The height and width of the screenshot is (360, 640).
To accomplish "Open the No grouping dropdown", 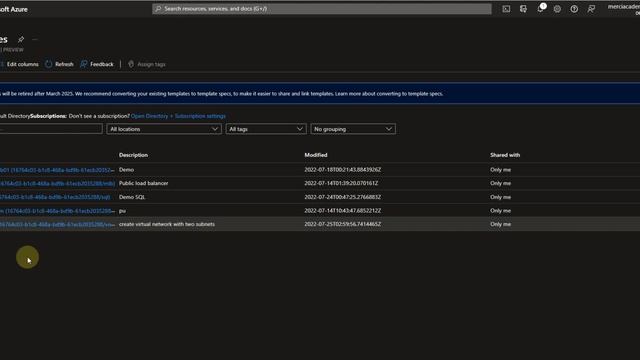I will pos(353,129).
